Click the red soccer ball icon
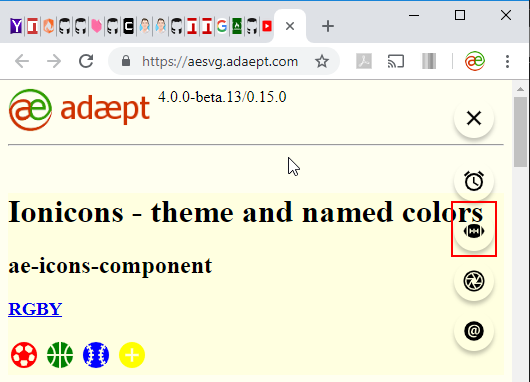This screenshot has width=530, height=382. 24,355
